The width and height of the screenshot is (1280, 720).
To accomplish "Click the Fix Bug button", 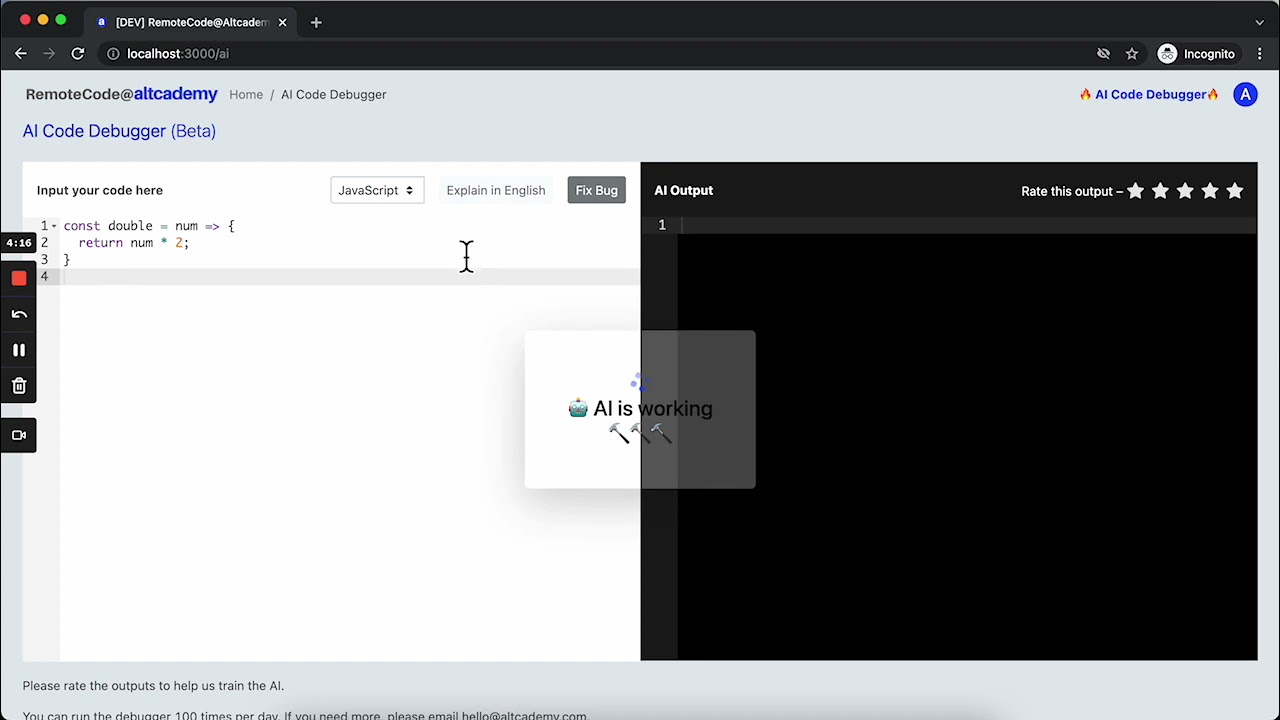I will tap(596, 190).
